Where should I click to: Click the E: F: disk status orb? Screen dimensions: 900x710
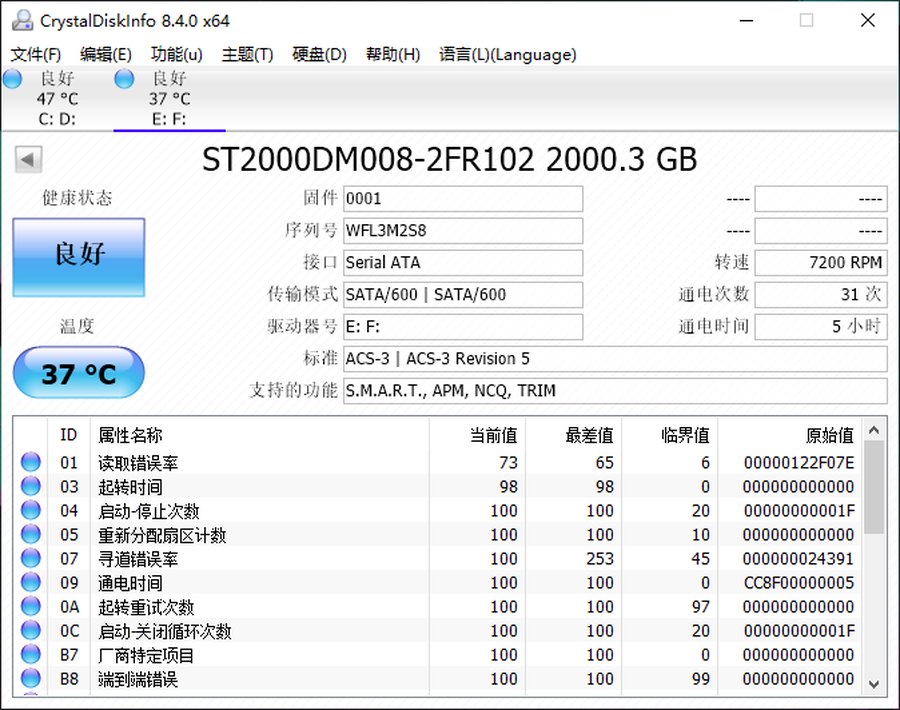coord(124,79)
